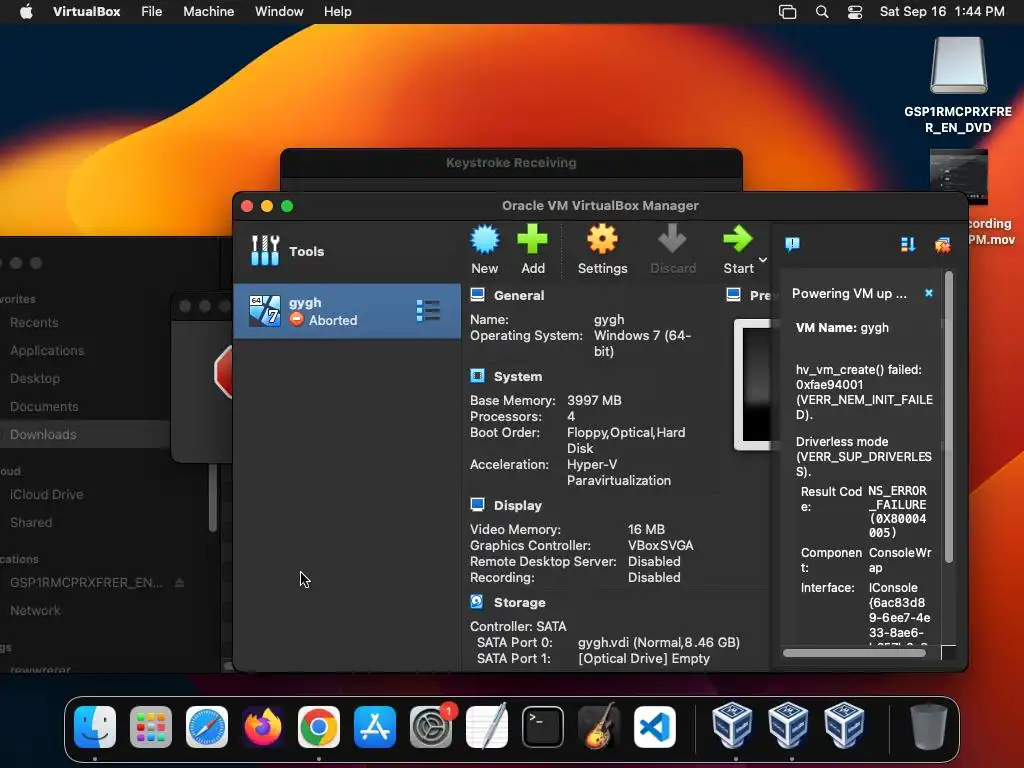1024x768 pixels.
Task: Select Shared in Finder sidebar
Action: [x=31, y=523]
